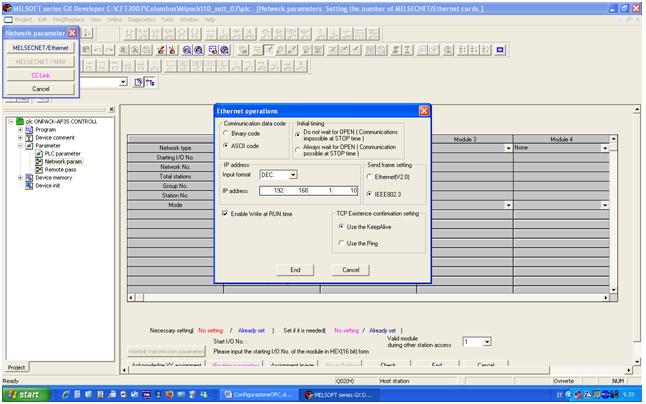Open the Input format DEC dropdown
The image size is (646, 404).
[293, 175]
